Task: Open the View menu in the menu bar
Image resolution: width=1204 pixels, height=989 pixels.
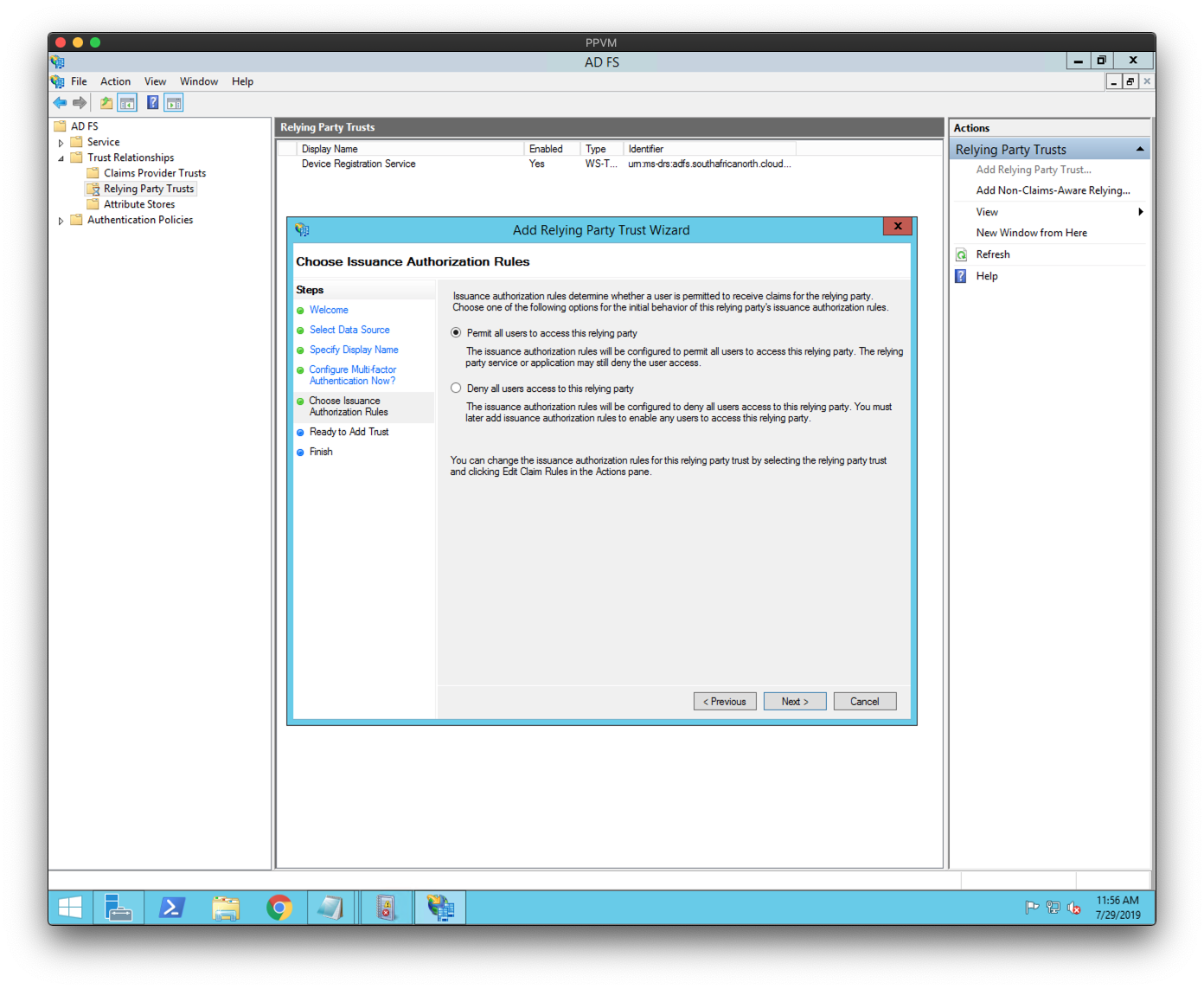Action: click(155, 81)
